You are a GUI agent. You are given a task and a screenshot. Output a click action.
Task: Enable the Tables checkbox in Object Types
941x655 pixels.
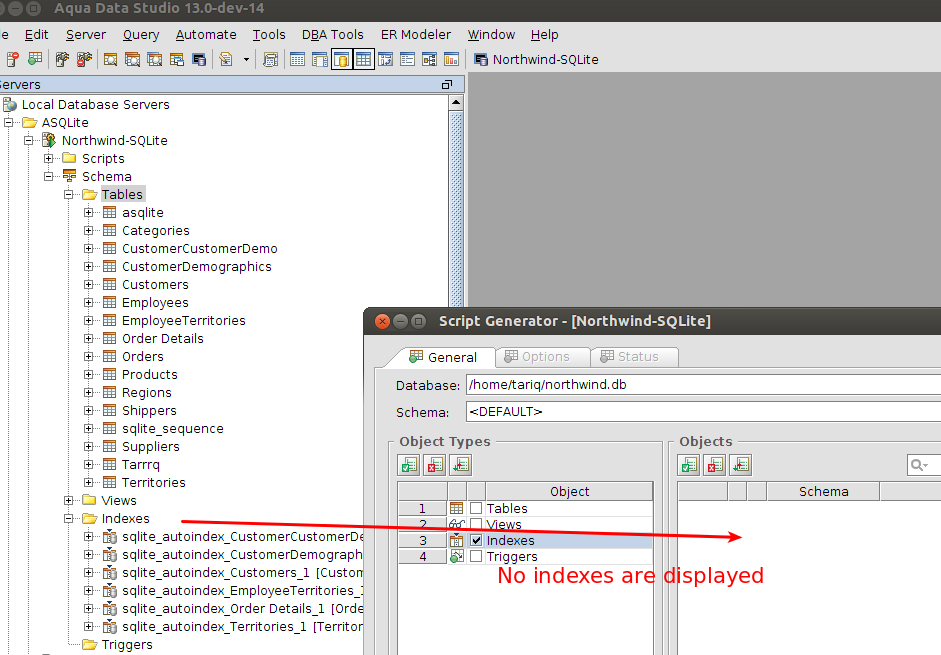point(476,509)
